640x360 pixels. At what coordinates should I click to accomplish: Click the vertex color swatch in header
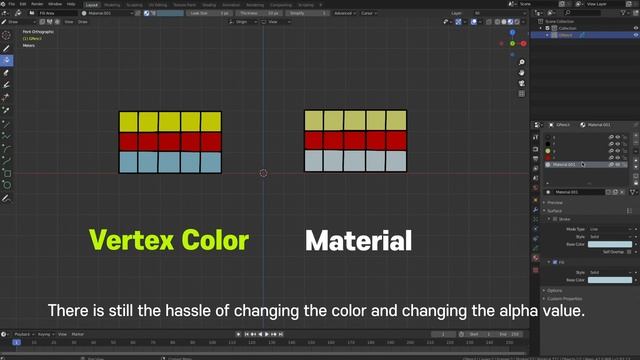tap(170, 13)
